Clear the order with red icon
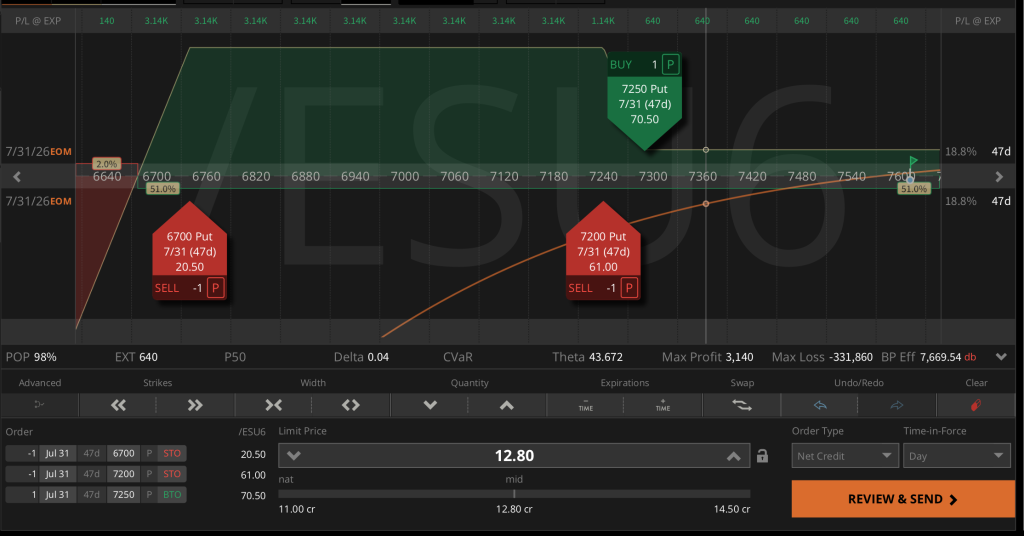1024x536 pixels. pyautogui.click(x=976, y=405)
